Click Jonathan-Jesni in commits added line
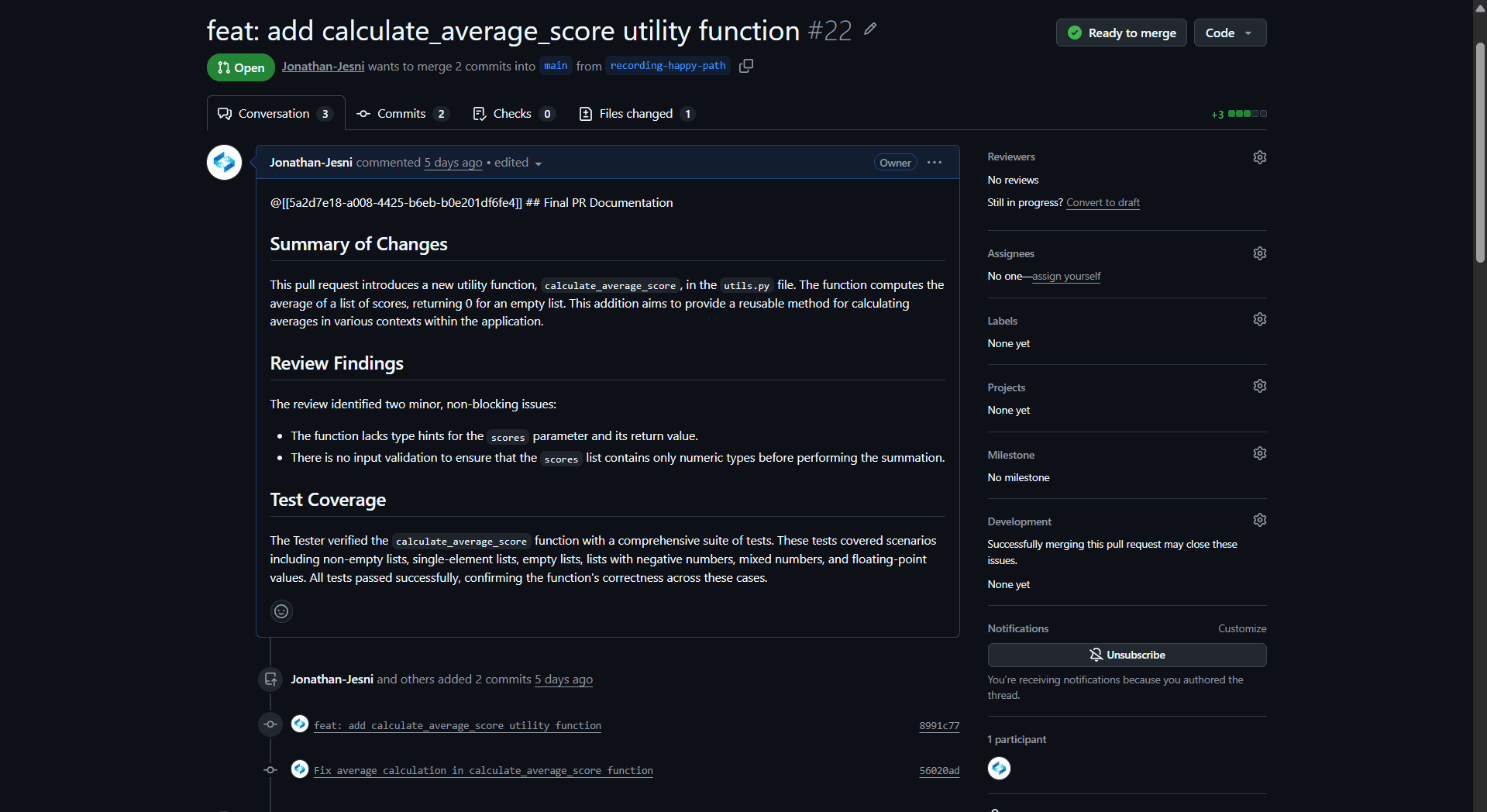 click(332, 680)
